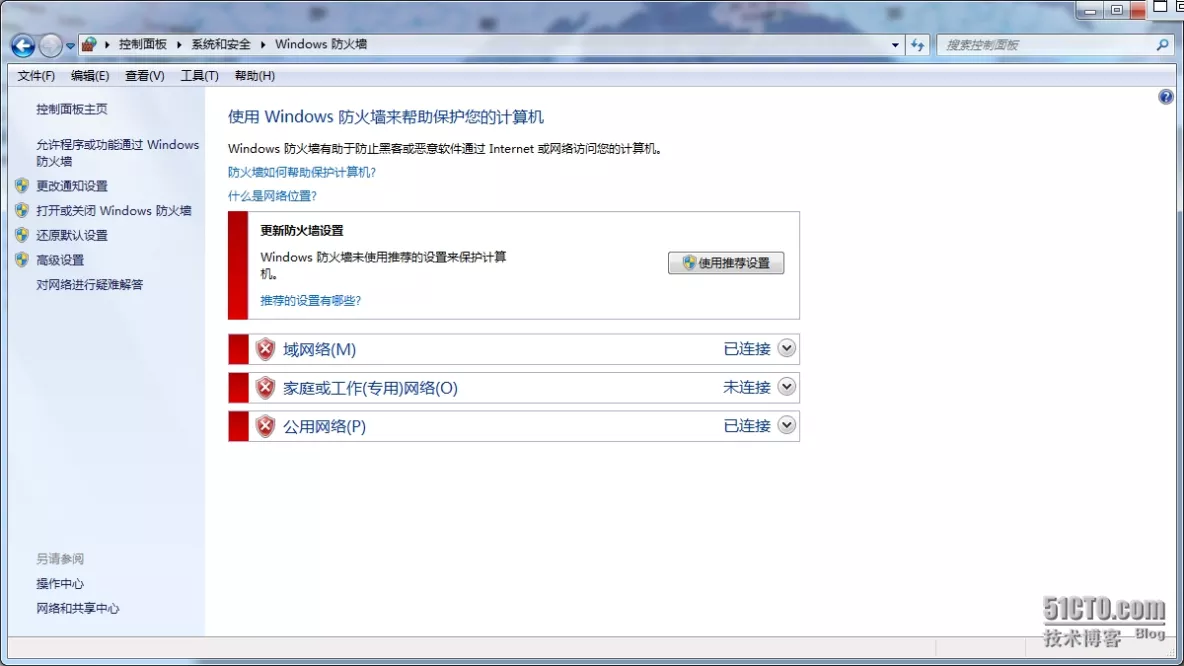Select 系统和安全 in the breadcrumb

click(x=220, y=45)
